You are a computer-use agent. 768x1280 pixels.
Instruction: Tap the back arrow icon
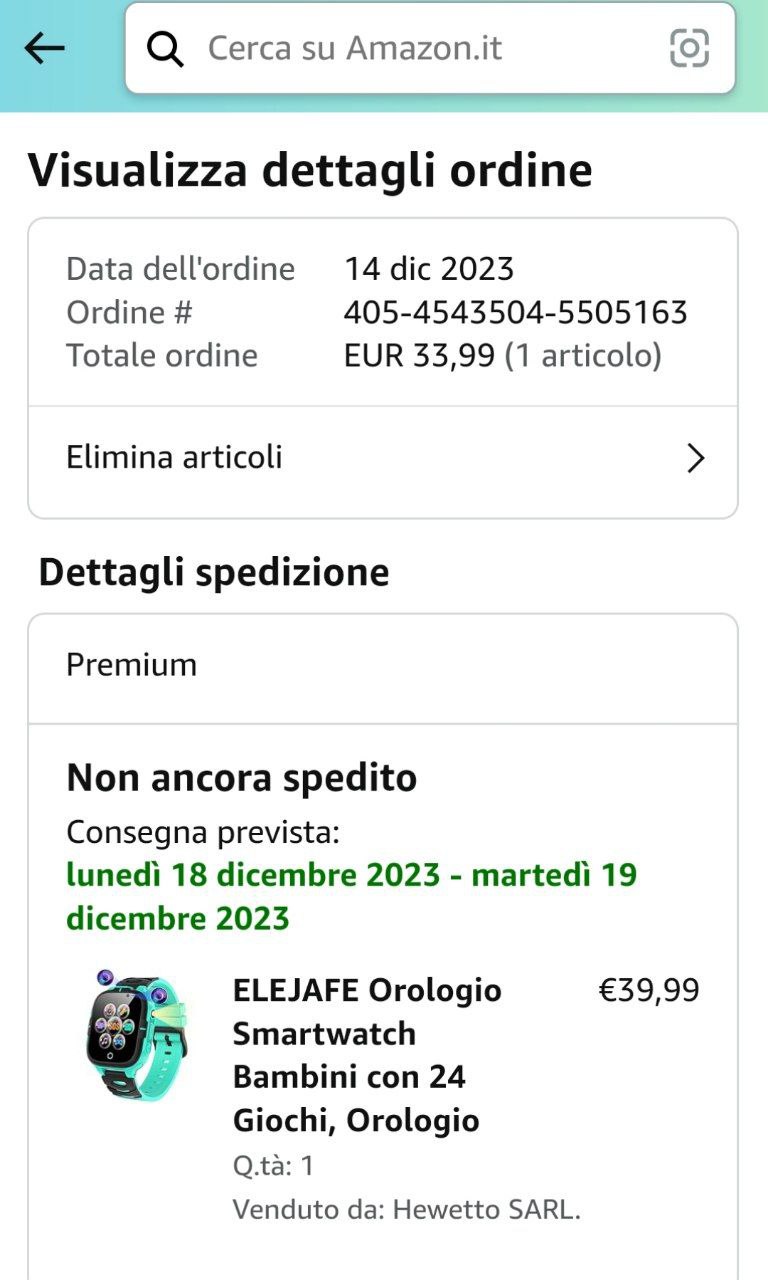(44, 47)
